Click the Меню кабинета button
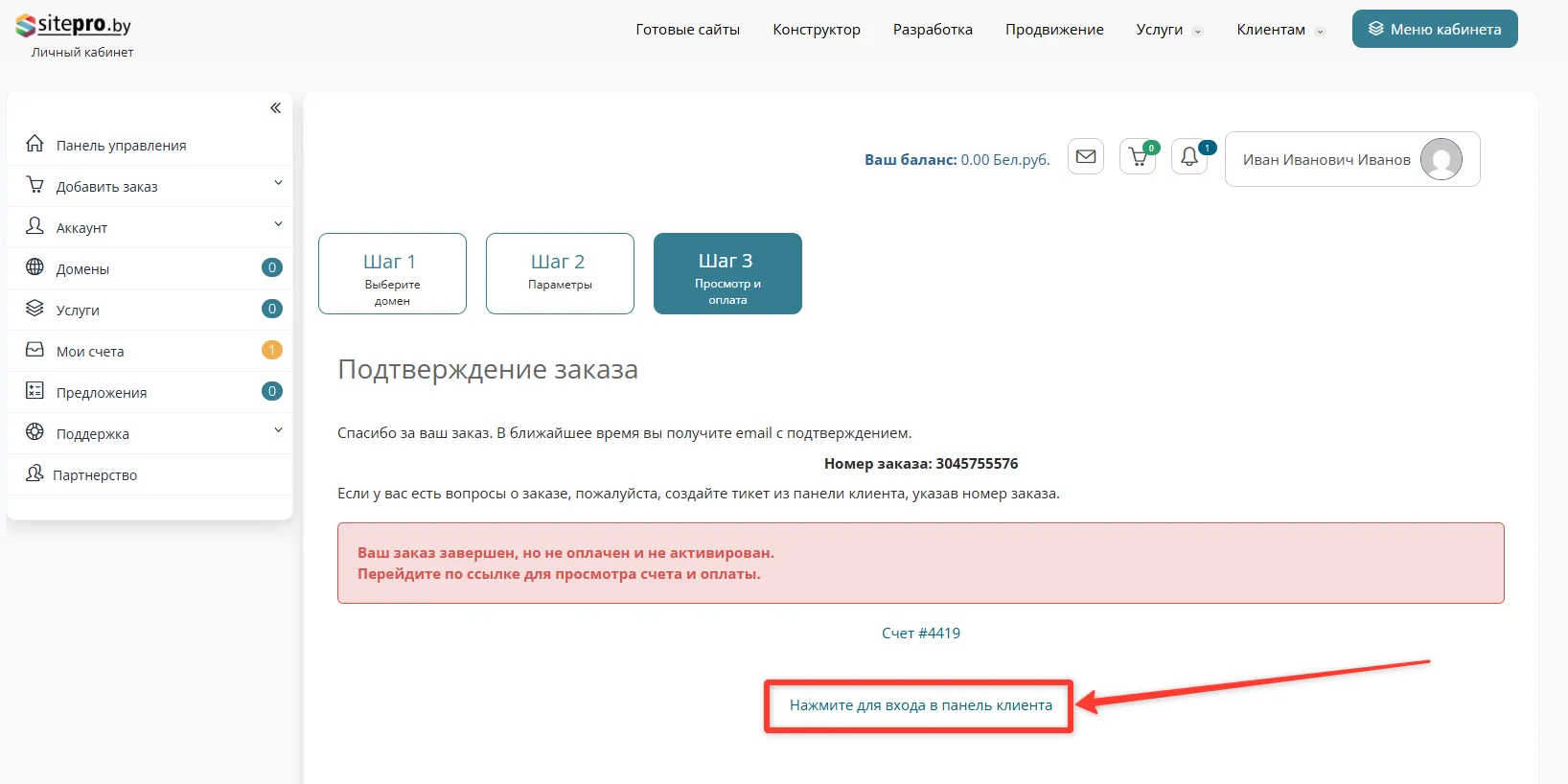The width and height of the screenshot is (1568, 784). pyautogui.click(x=1434, y=30)
